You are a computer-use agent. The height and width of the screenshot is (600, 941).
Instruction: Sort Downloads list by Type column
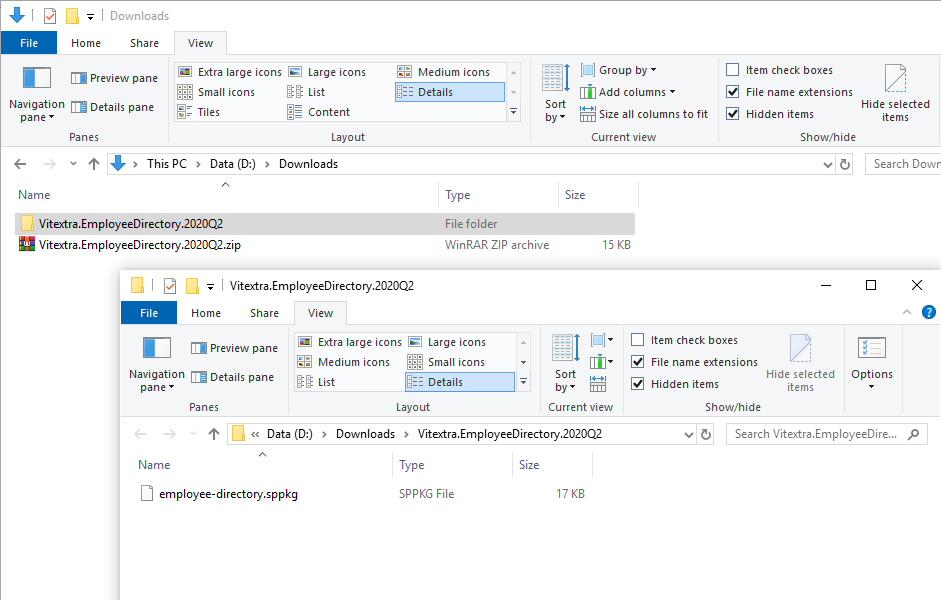point(499,195)
